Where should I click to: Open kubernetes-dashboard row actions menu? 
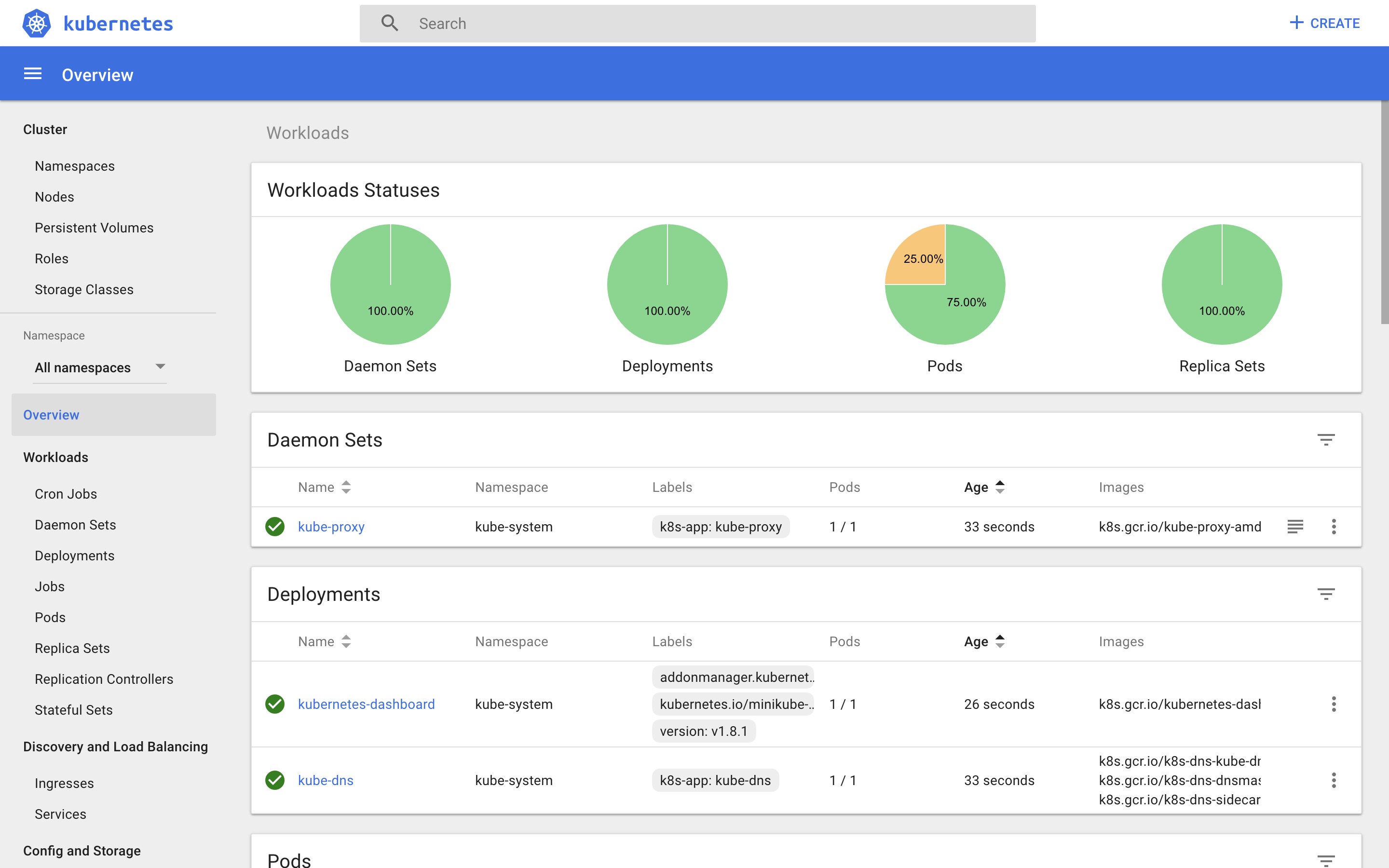click(1334, 704)
